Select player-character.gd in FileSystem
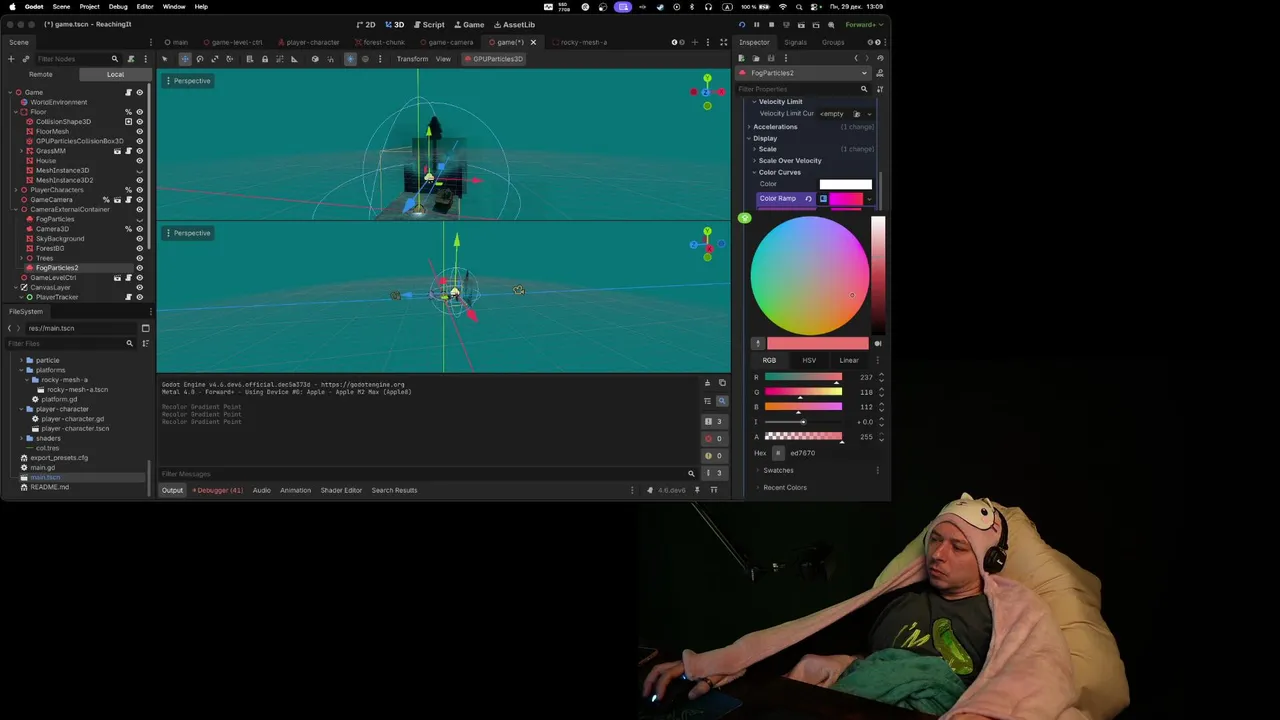1280x720 pixels. tap(72, 419)
